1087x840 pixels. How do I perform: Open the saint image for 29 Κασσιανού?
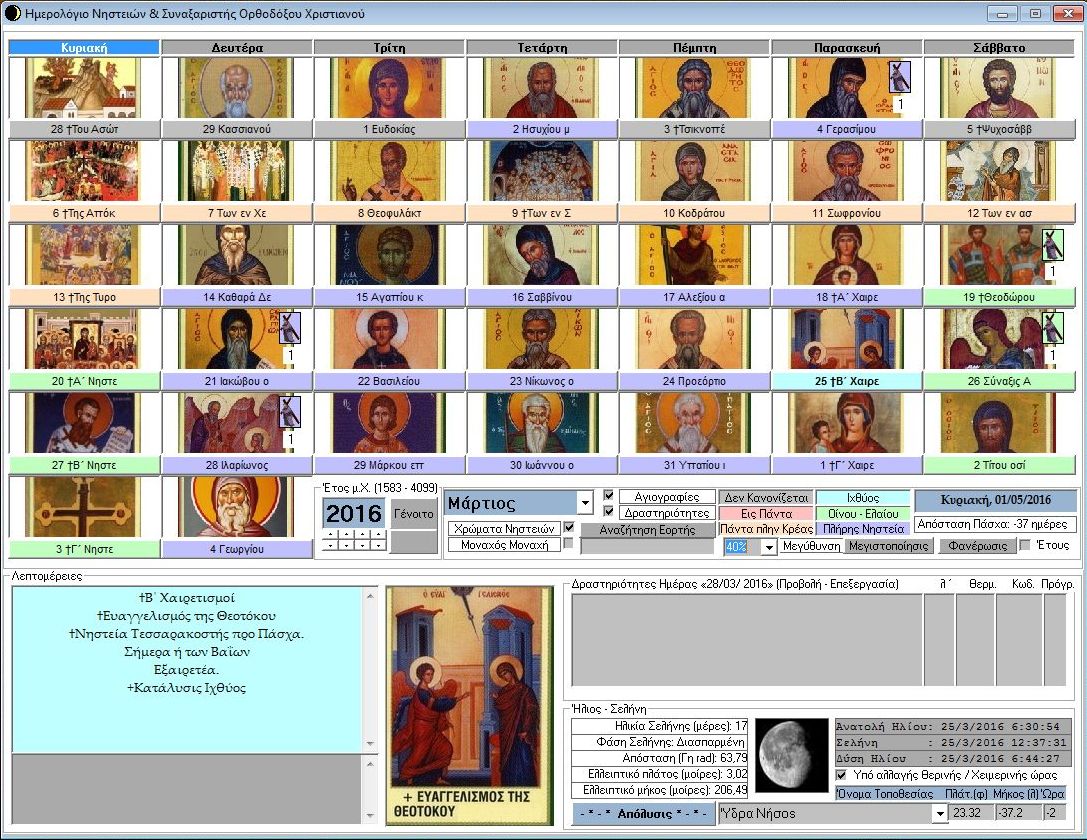[236, 88]
